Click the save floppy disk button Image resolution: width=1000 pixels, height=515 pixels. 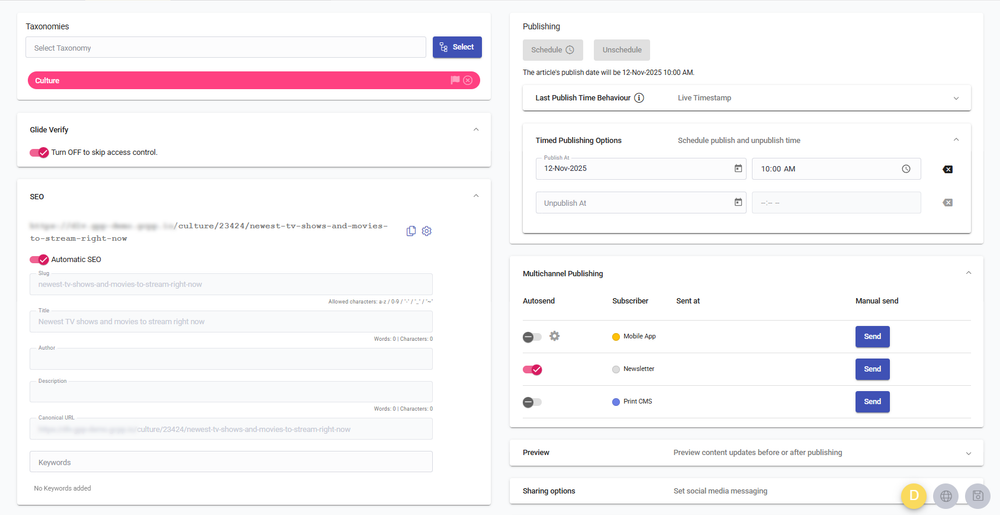tap(978, 496)
